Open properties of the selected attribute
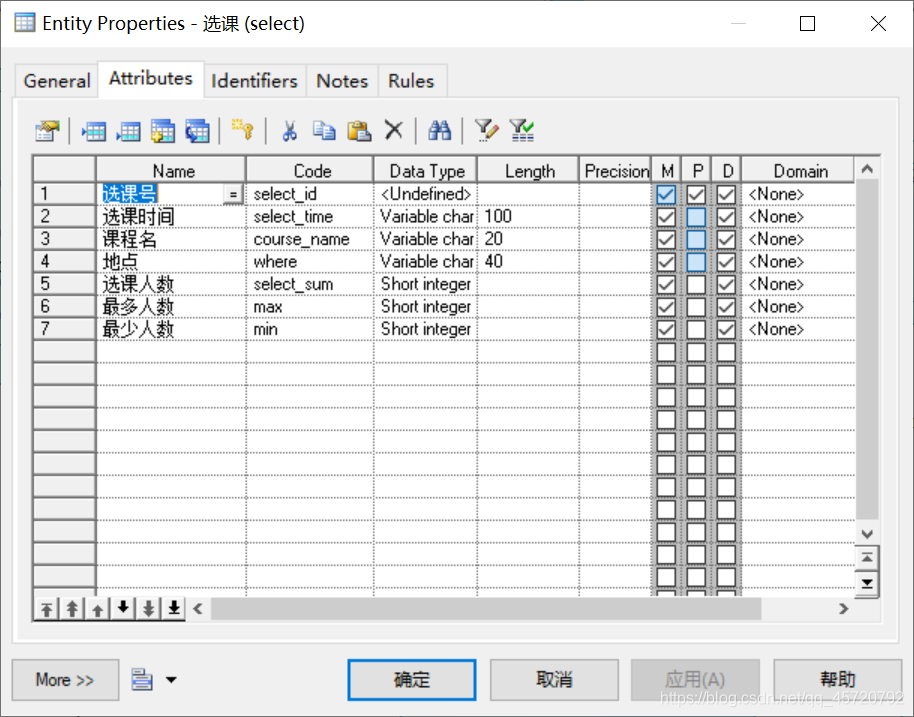Screen dimensions: 914x717 pyautogui.click(x=47, y=130)
